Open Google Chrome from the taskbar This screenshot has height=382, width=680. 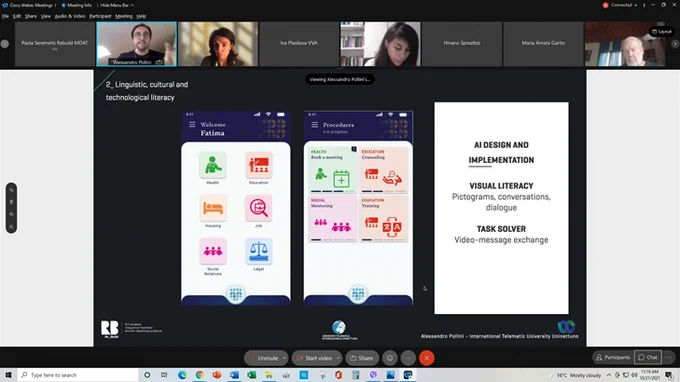[199, 375]
